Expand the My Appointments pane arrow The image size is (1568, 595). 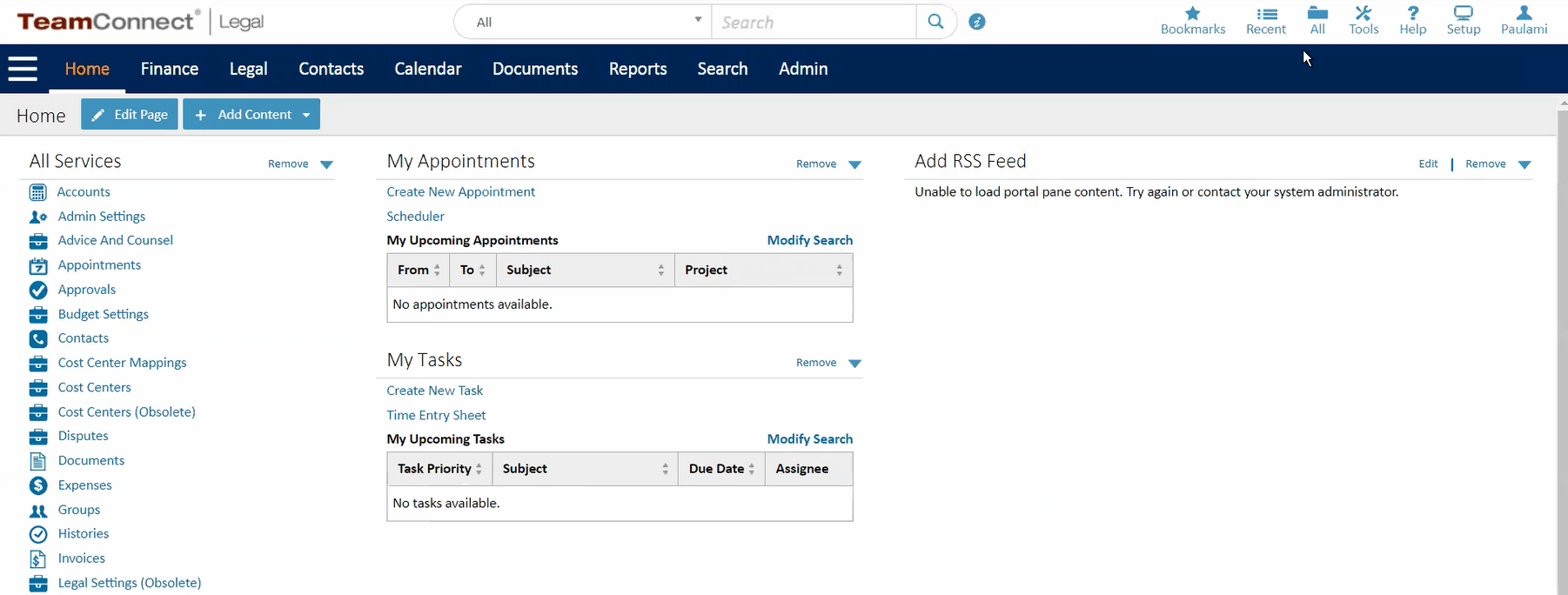point(854,164)
